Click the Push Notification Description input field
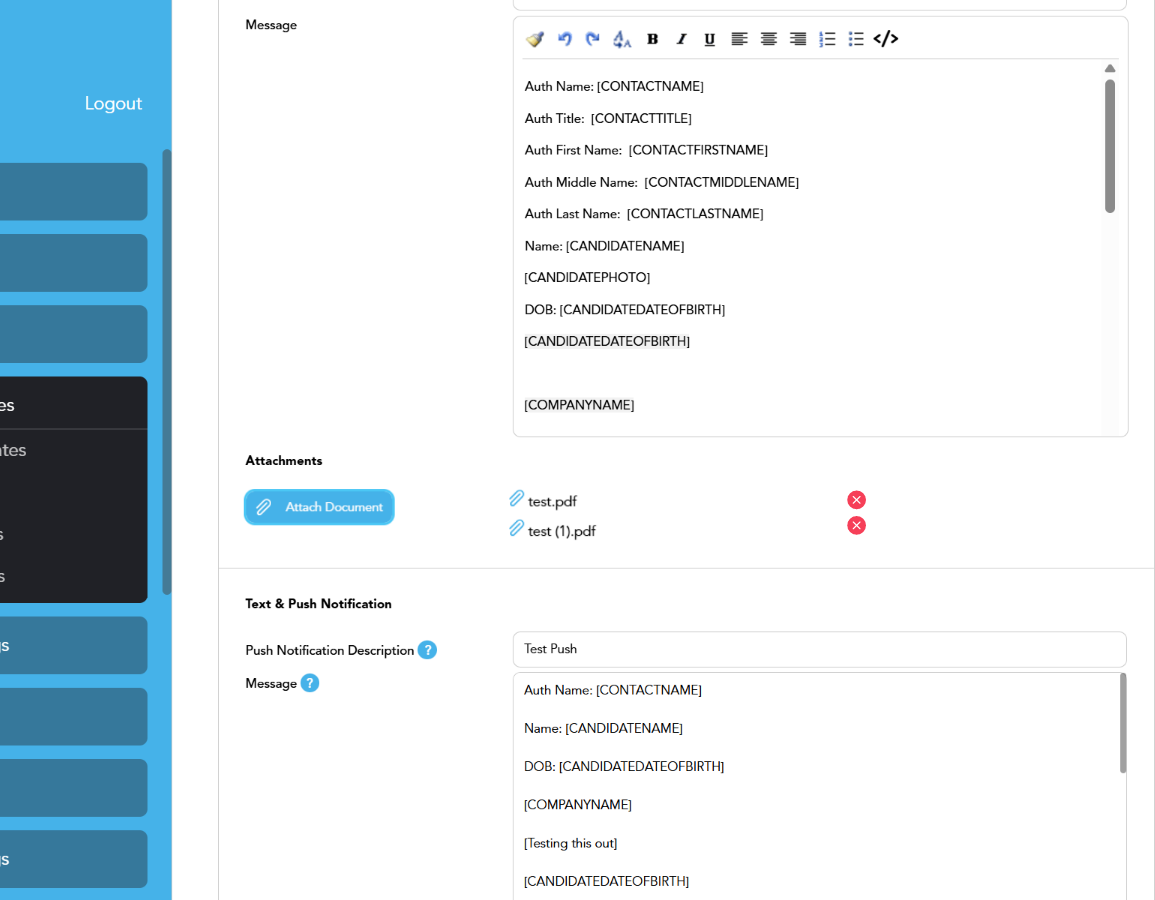 [819, 649]
